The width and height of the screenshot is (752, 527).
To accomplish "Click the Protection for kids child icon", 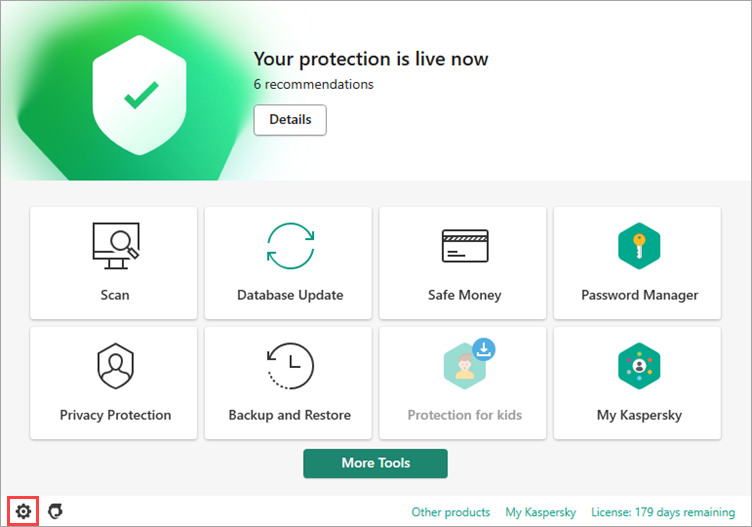I will [x=464, y=366].
